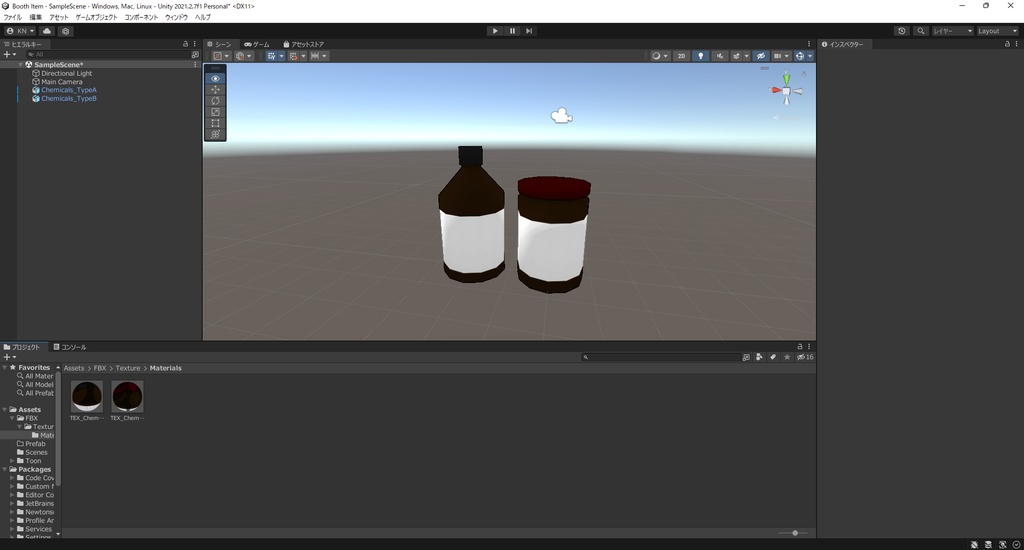Screen dimensions: 1024x550
Task: Open the settings gear next to cloud icon
Action: 65,31
